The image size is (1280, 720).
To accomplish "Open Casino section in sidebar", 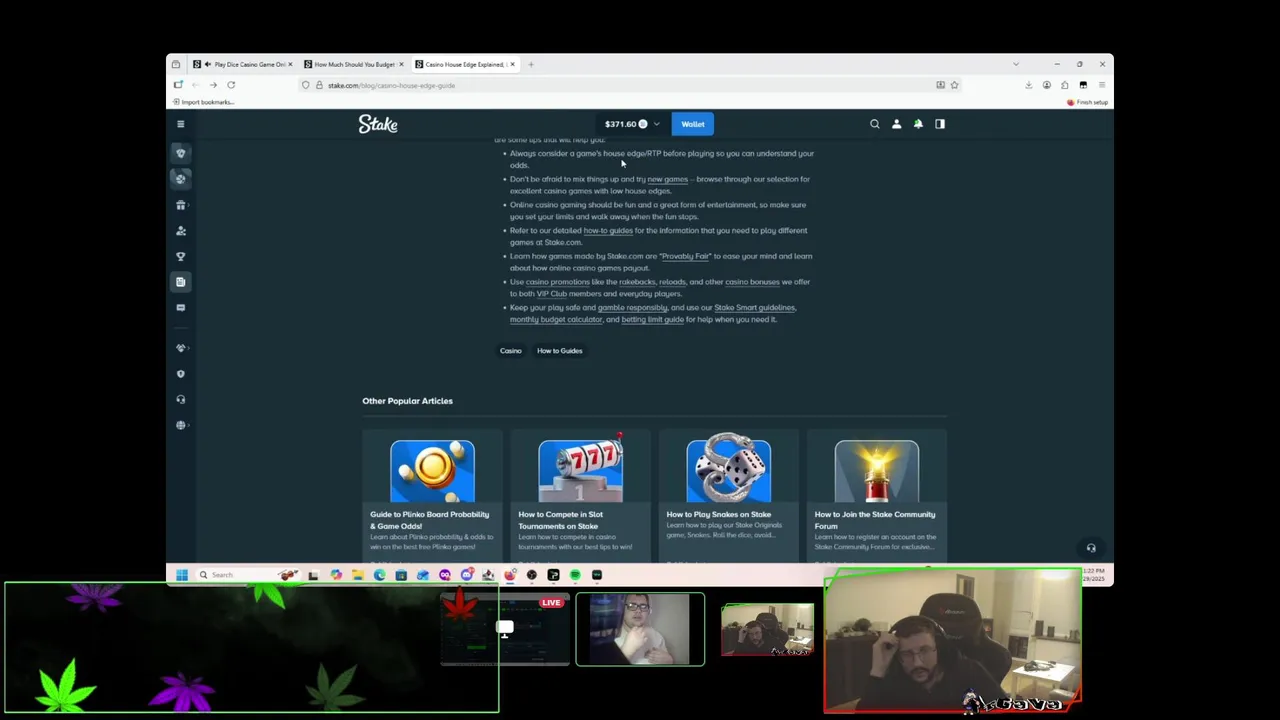I will coord(181,153).
